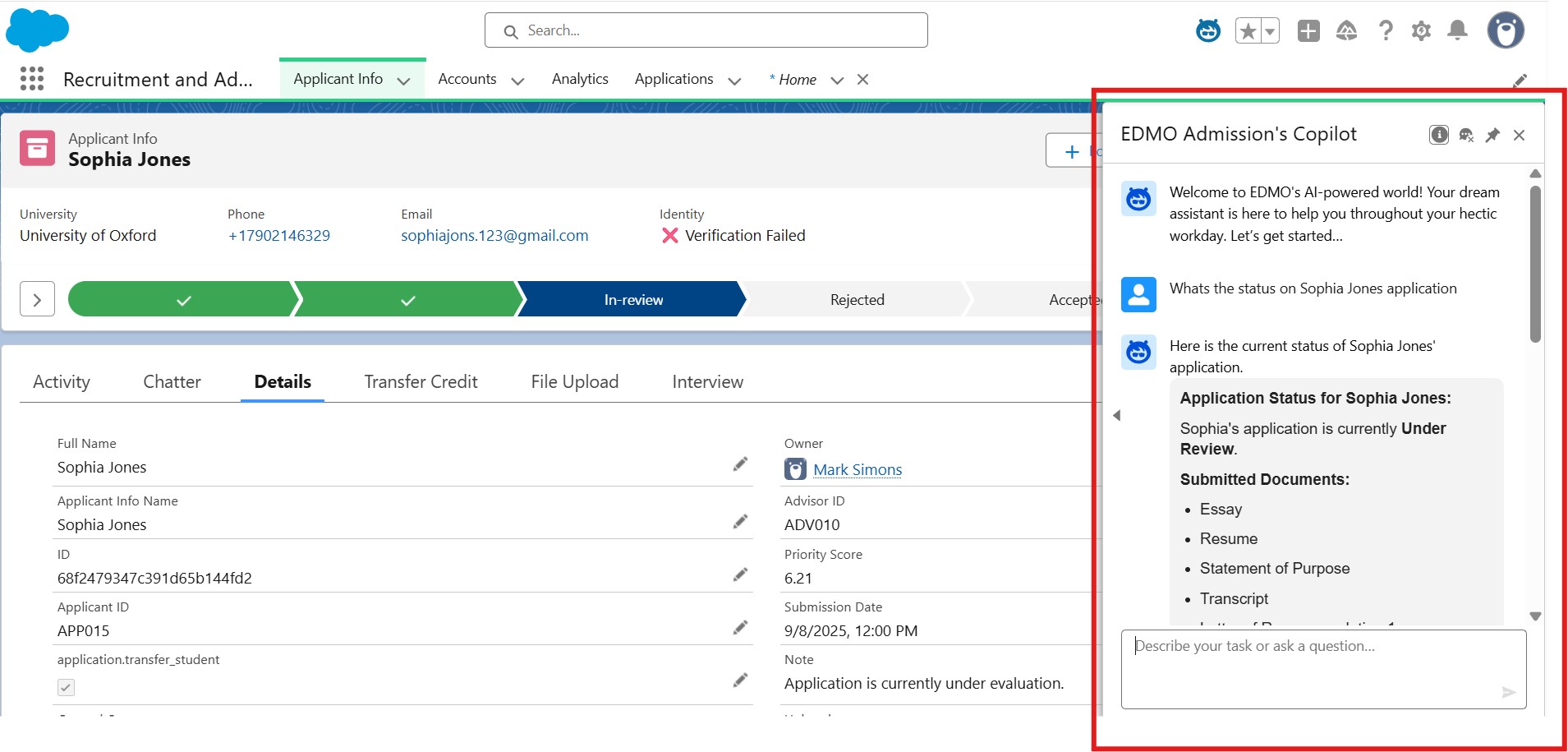
Task: Open the Setup gear icon
Action: point(1421,31)
